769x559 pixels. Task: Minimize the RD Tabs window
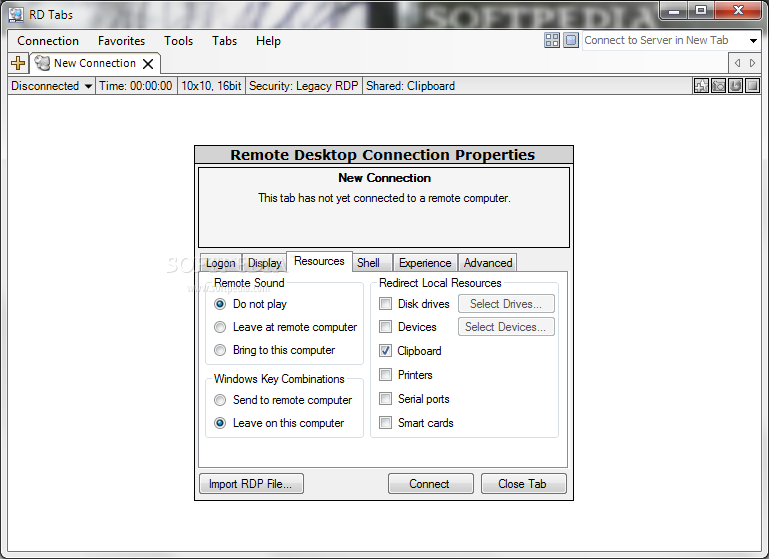point(674,11)
